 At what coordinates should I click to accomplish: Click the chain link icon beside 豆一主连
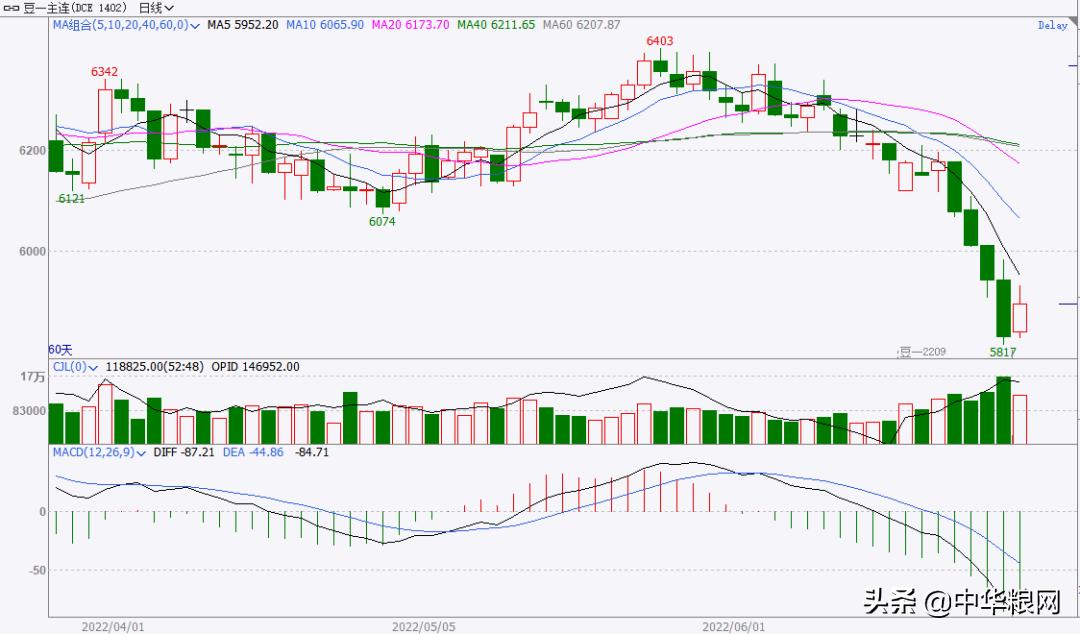pos(12,7)
